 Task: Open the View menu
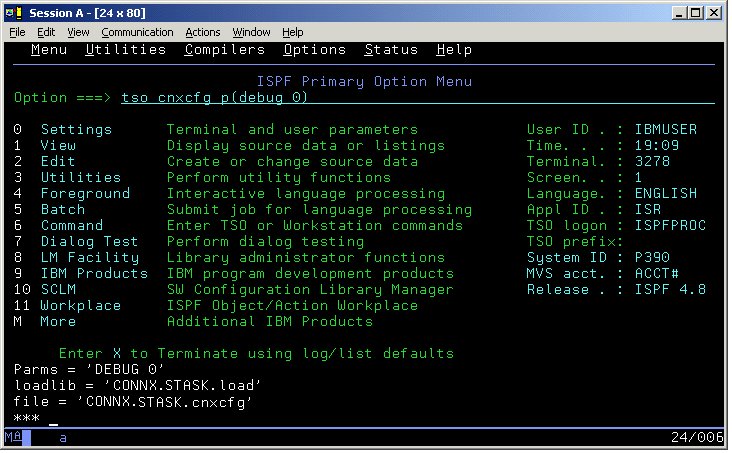(x=78, y=32)
